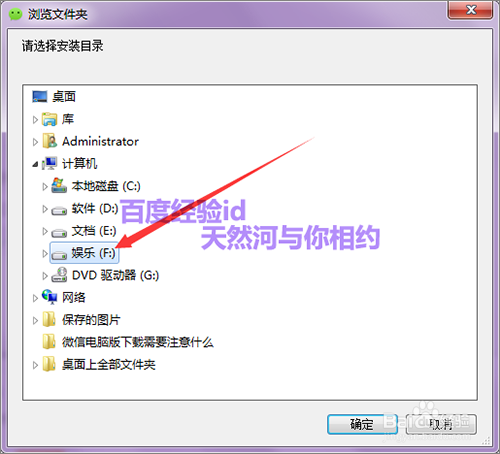Close the 浏览文件夹 dialog window
The height and width of the screenshot is (454, 500).
click(470, 10)
